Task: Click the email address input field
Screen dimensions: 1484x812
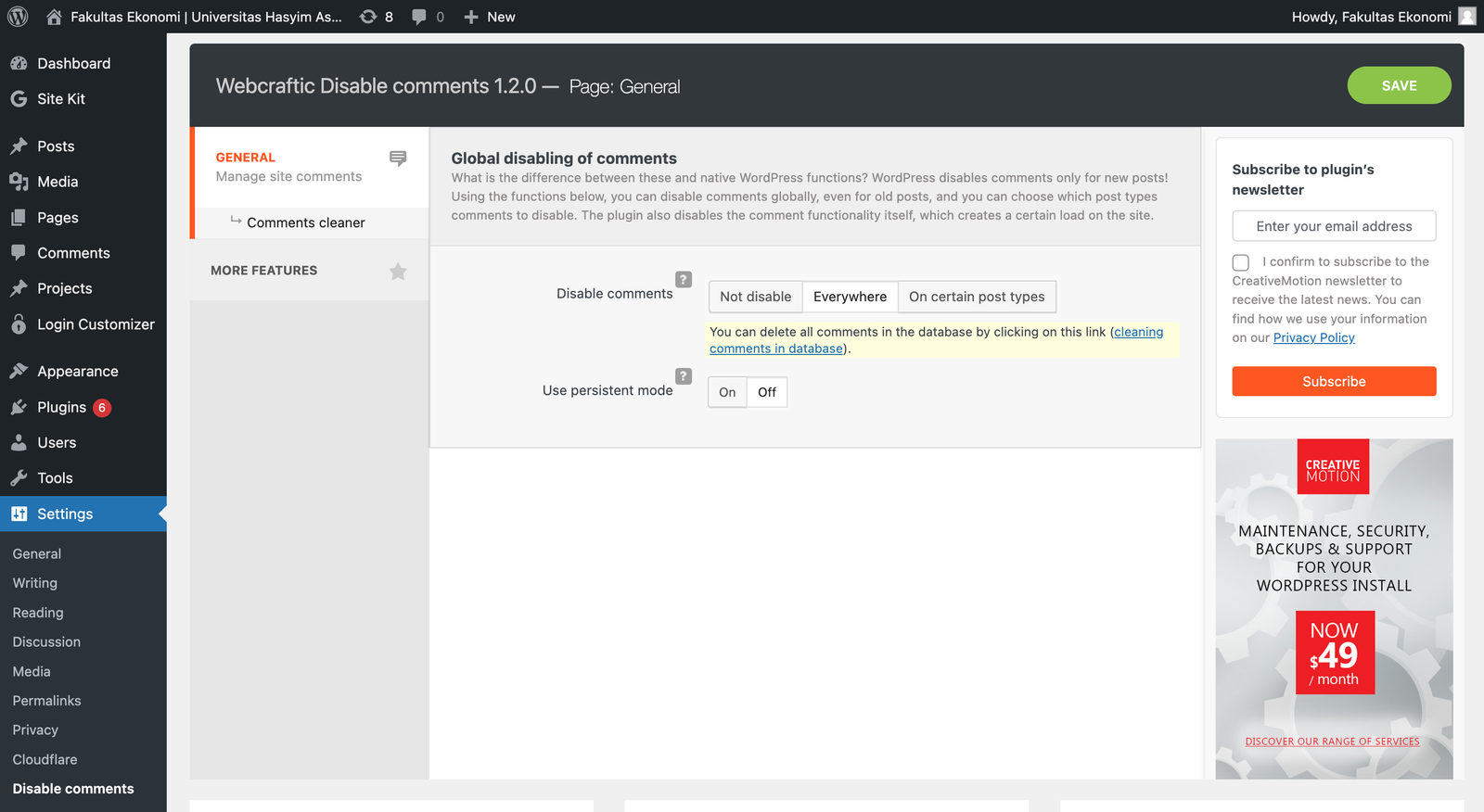Action: [1334, 226]
